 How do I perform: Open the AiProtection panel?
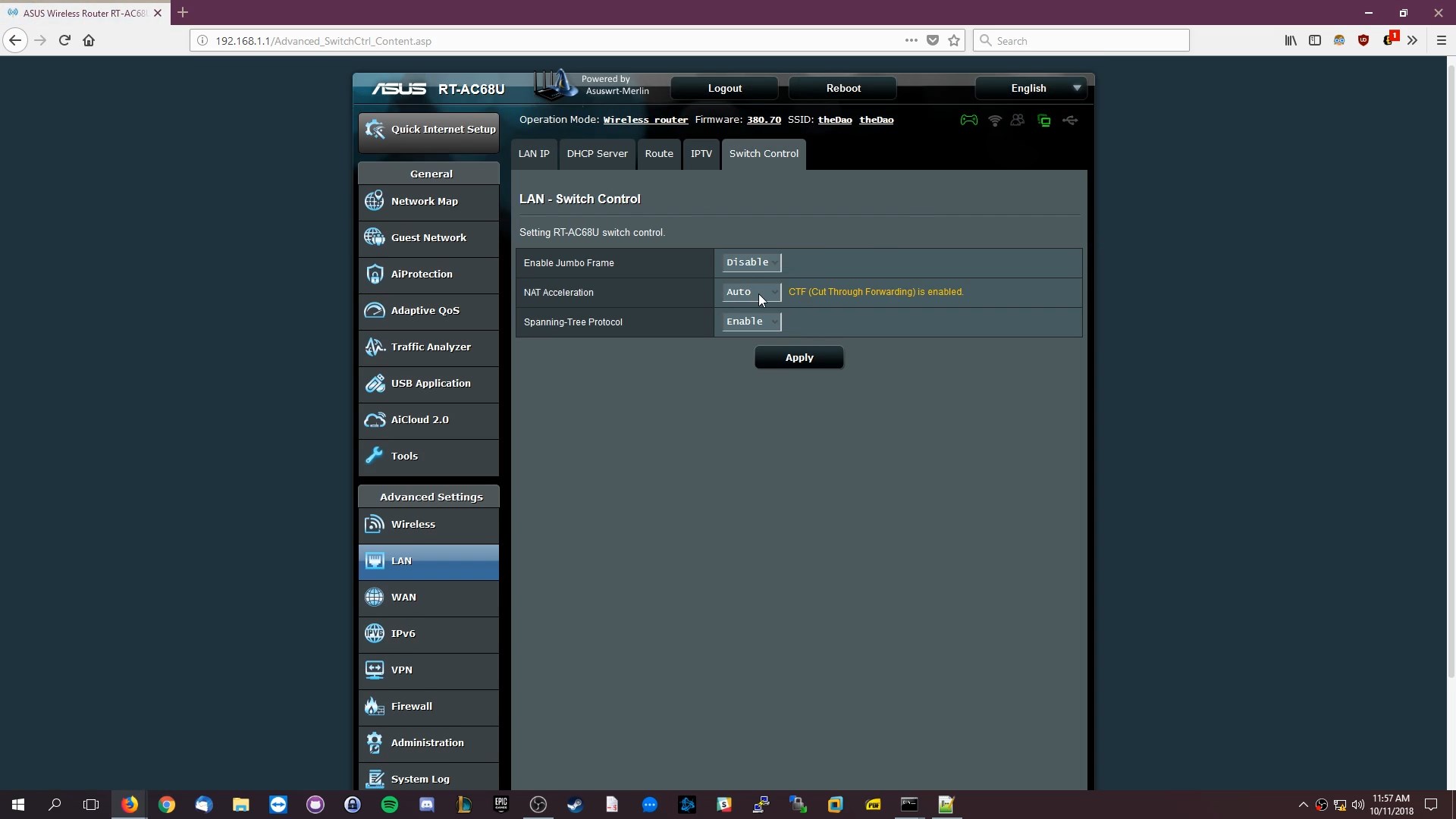(422, 274)
